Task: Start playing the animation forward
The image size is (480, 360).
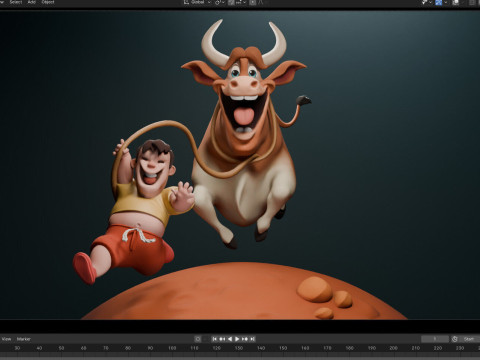Action: [237, 339]
